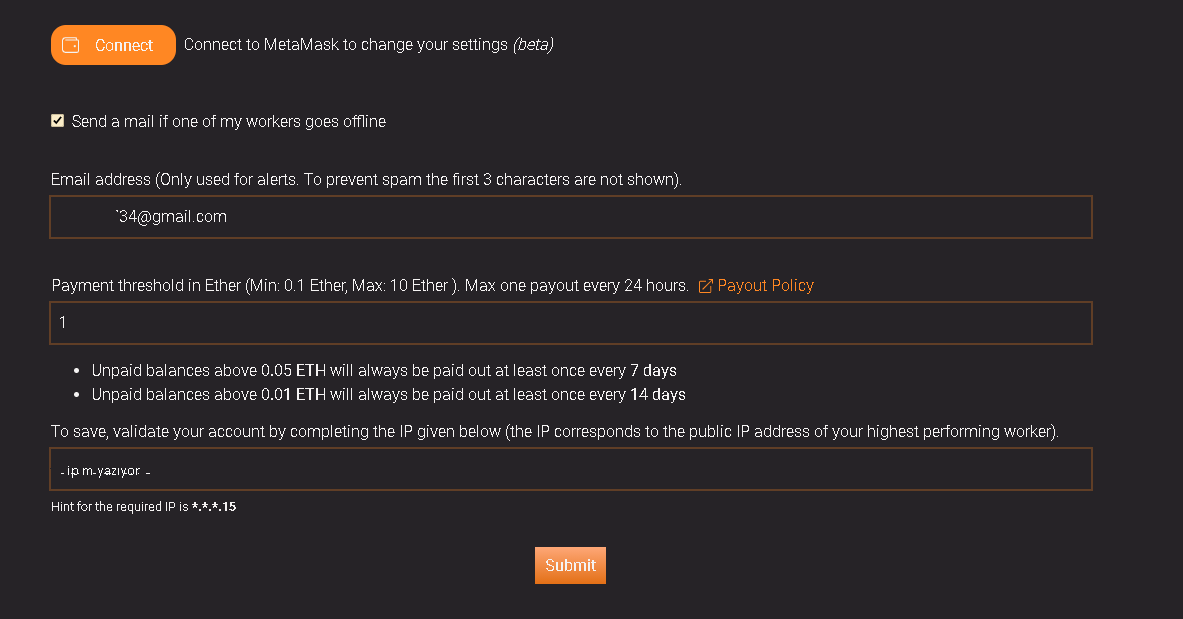The height and width of the screenshot is (619, 1183).
Task: Click the 'To save, validate your account' instruction
Action: pos(554,432)
